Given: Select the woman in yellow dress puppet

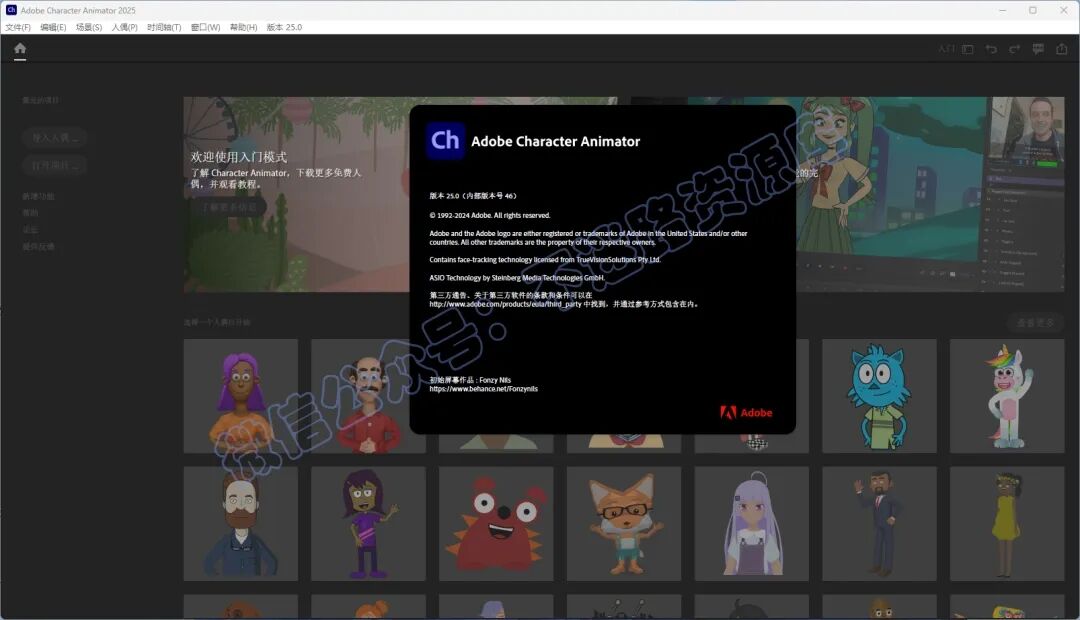Looking at the screenshot, I should [x=1007, y=524].
